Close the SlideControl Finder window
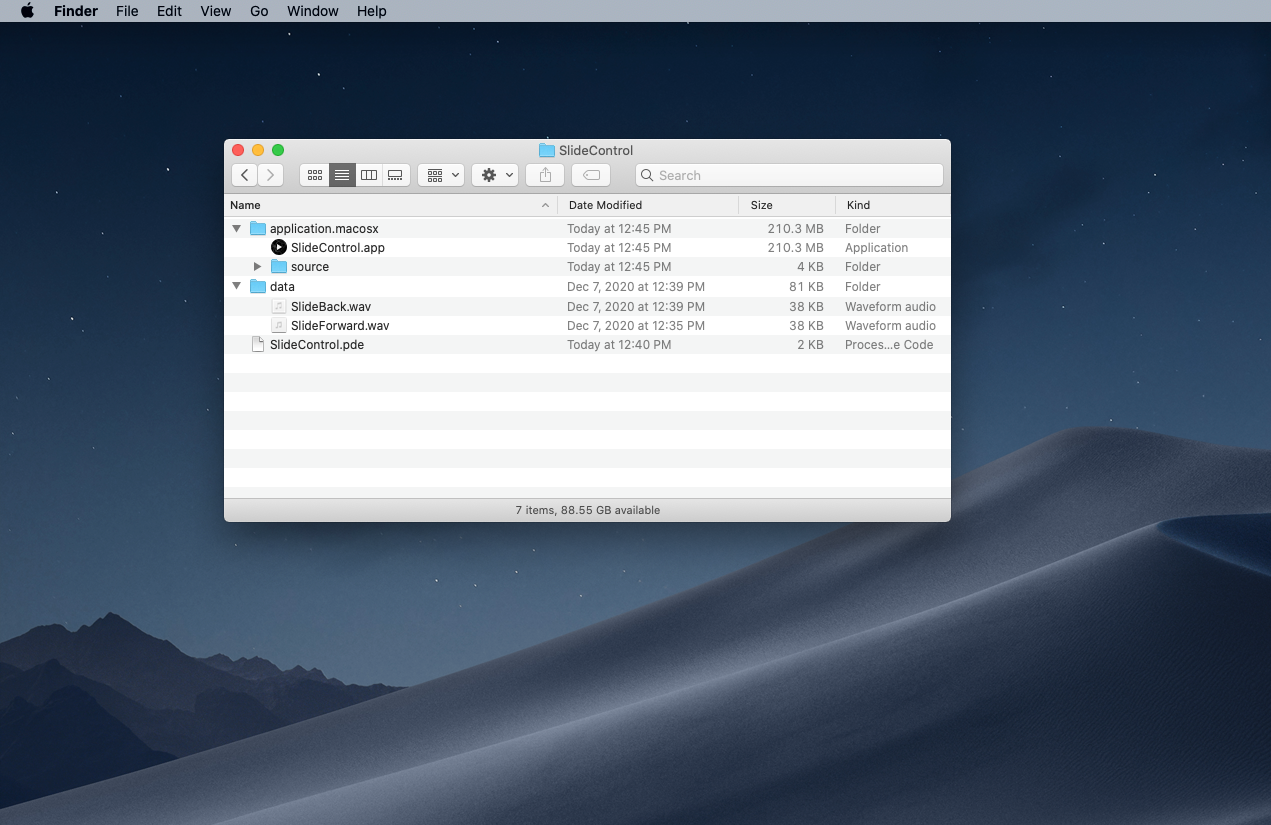The width and height of the screenshot is (1271, 825). tap(238, 150)
